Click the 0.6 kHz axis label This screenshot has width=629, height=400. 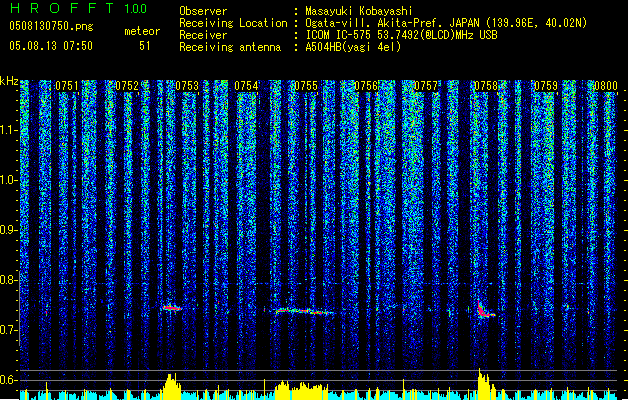[8, 380]
